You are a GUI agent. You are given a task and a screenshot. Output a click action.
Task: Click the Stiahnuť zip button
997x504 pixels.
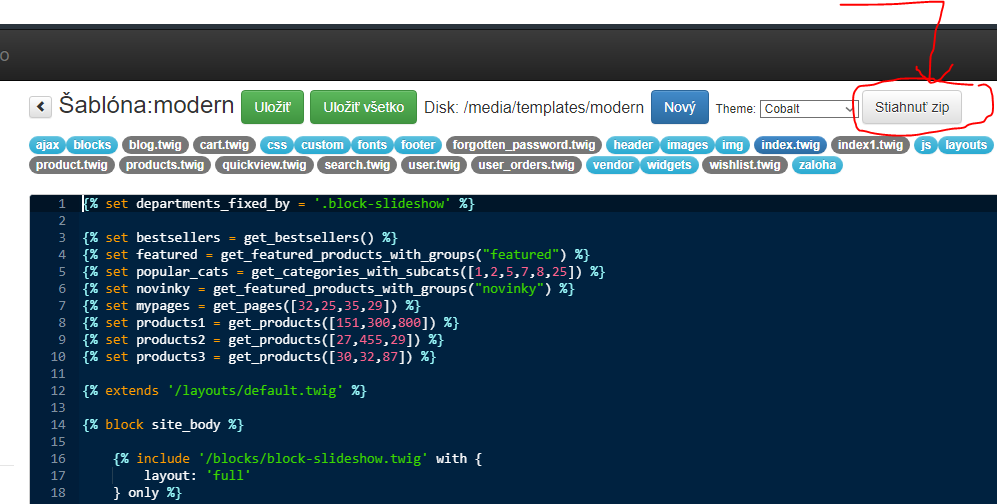click(x=912, y=107)
